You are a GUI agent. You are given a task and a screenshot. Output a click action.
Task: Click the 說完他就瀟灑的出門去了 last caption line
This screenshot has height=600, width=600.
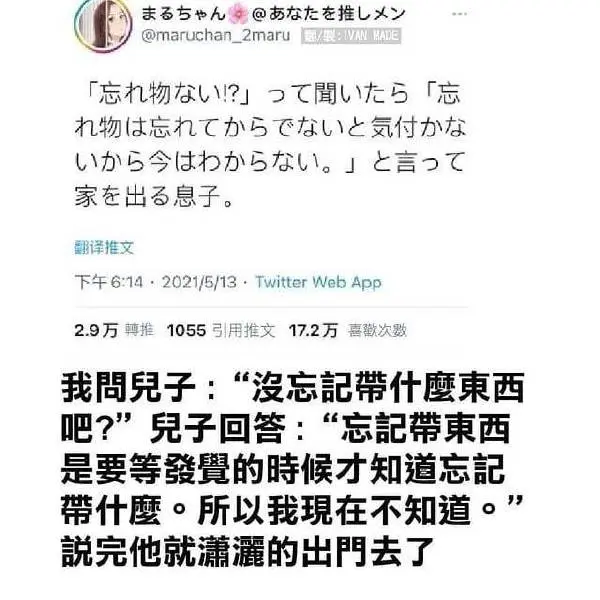click(248, 551)
